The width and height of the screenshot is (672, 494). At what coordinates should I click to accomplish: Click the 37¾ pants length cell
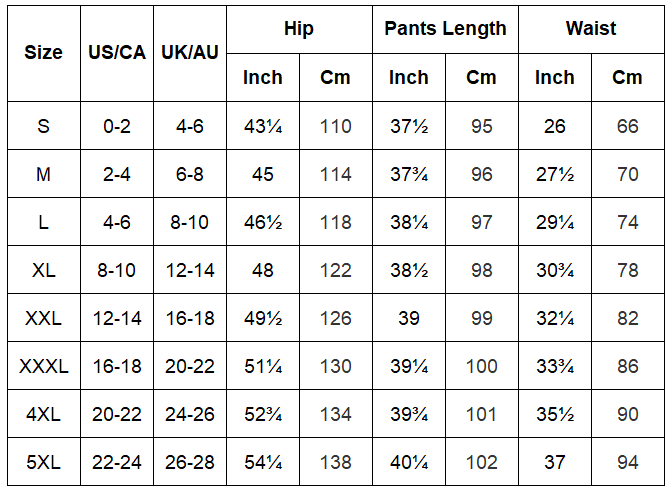point(409,174)
